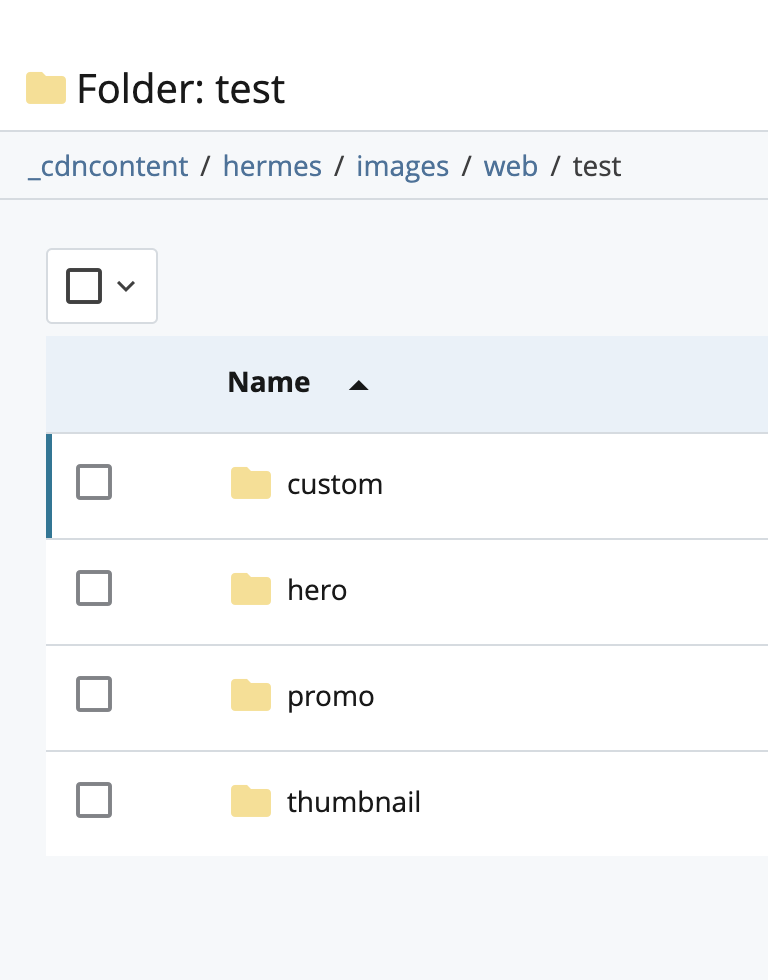The height and width of the screenshot is (980, 768).
Task: Open the thumbnail folder name
Action: (354, 802)
